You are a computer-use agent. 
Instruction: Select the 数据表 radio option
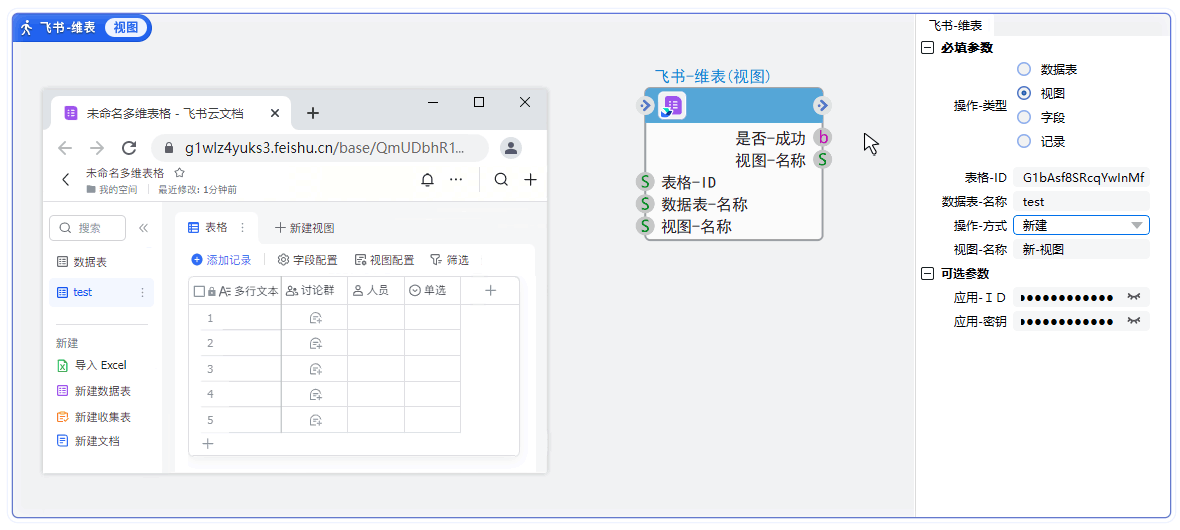pyautogui.click(x=1023, y=69)
